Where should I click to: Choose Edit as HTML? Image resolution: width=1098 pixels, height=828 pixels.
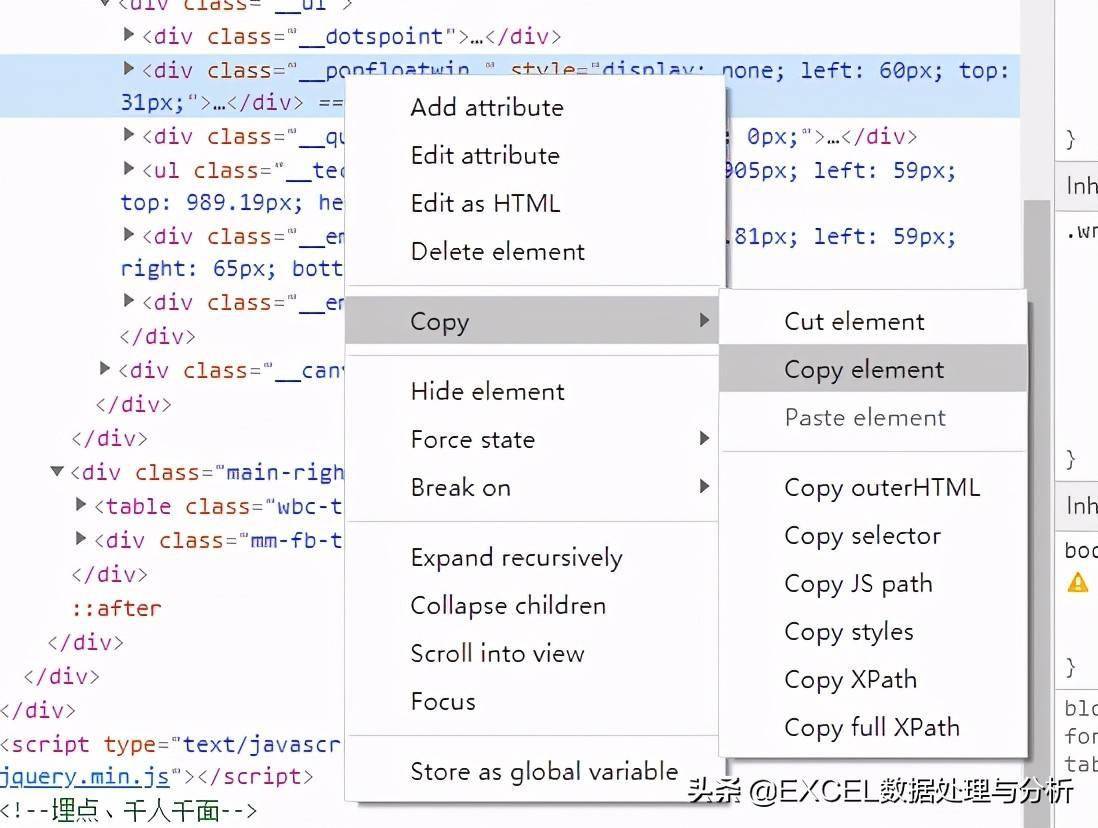533,204
